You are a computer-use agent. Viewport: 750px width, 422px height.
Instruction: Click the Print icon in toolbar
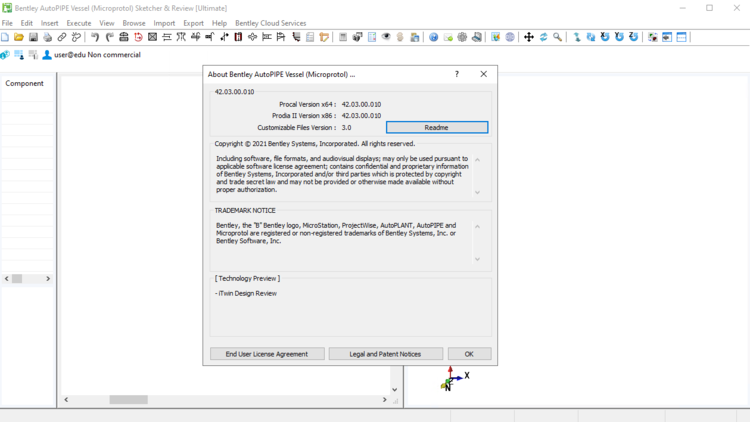pos(47,37)
